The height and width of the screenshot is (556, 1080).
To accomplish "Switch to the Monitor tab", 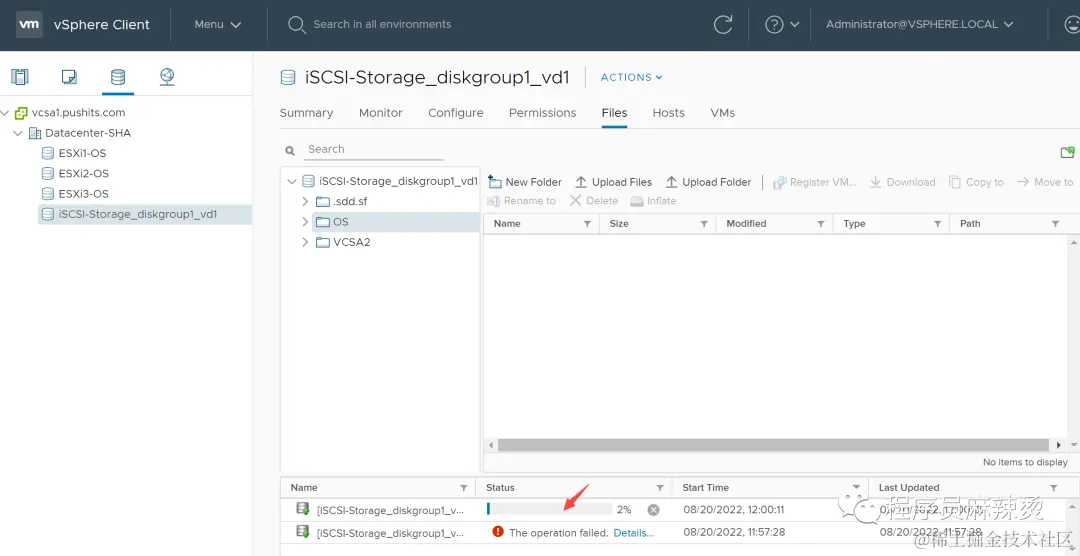I will click(x=380, y=113).
